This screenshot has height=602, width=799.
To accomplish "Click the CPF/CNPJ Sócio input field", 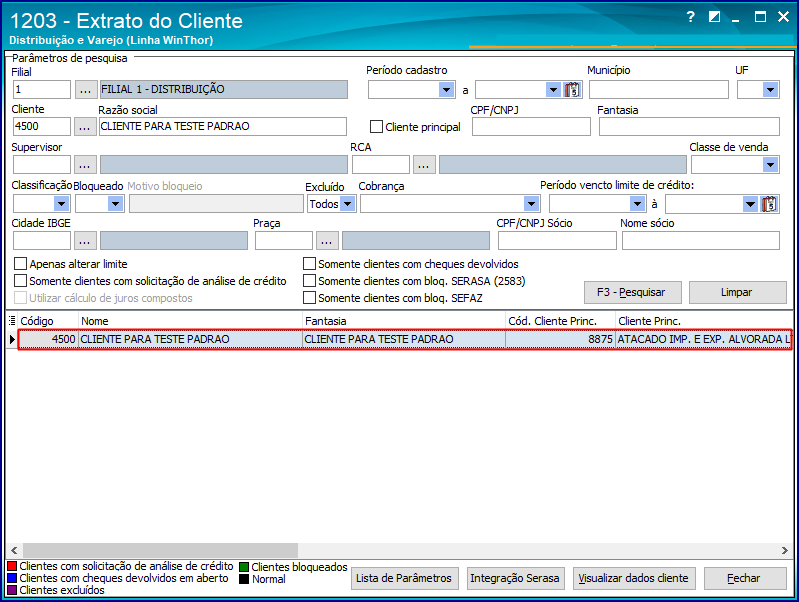I will (557, 241).
